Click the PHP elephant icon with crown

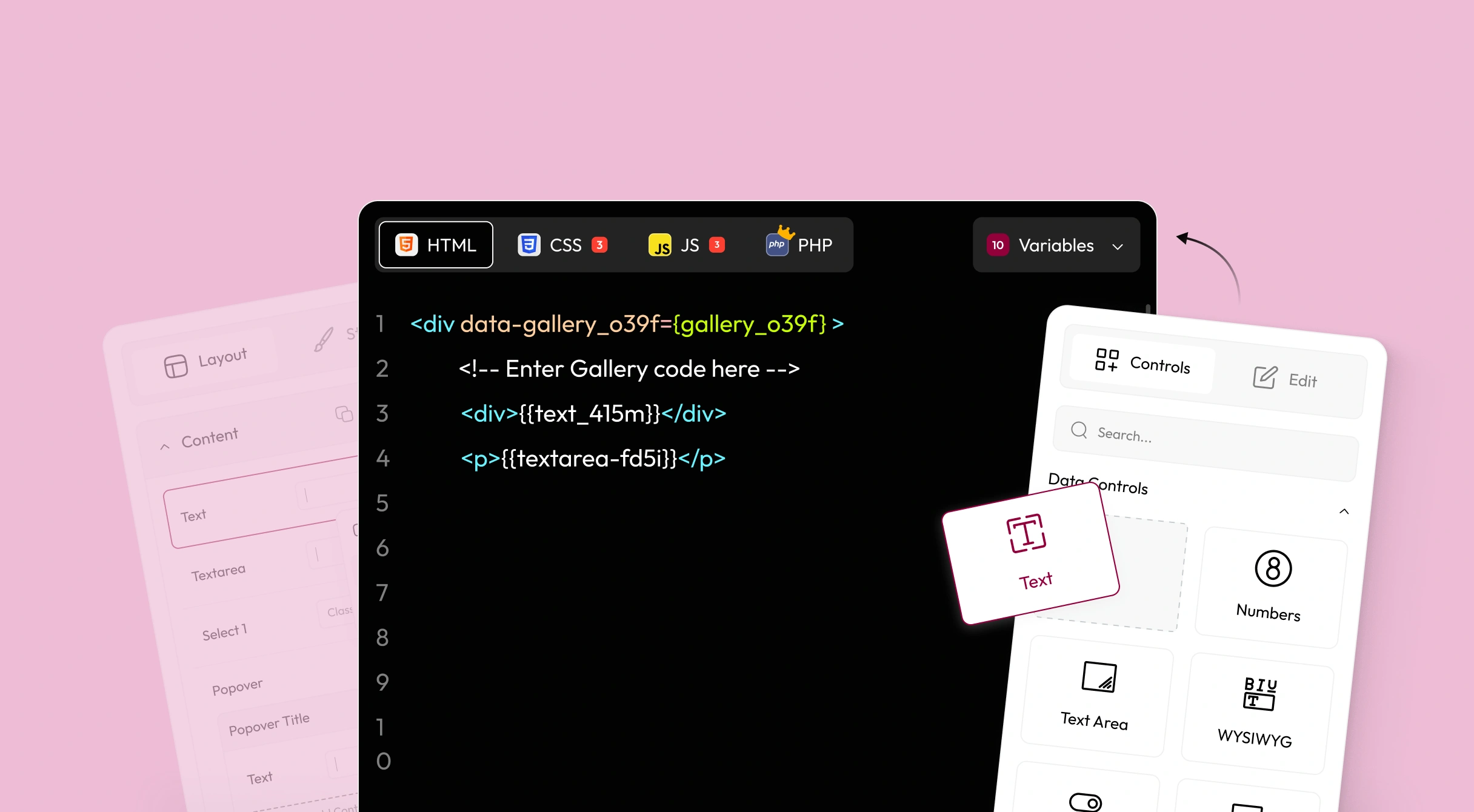[x=776, y=245]
